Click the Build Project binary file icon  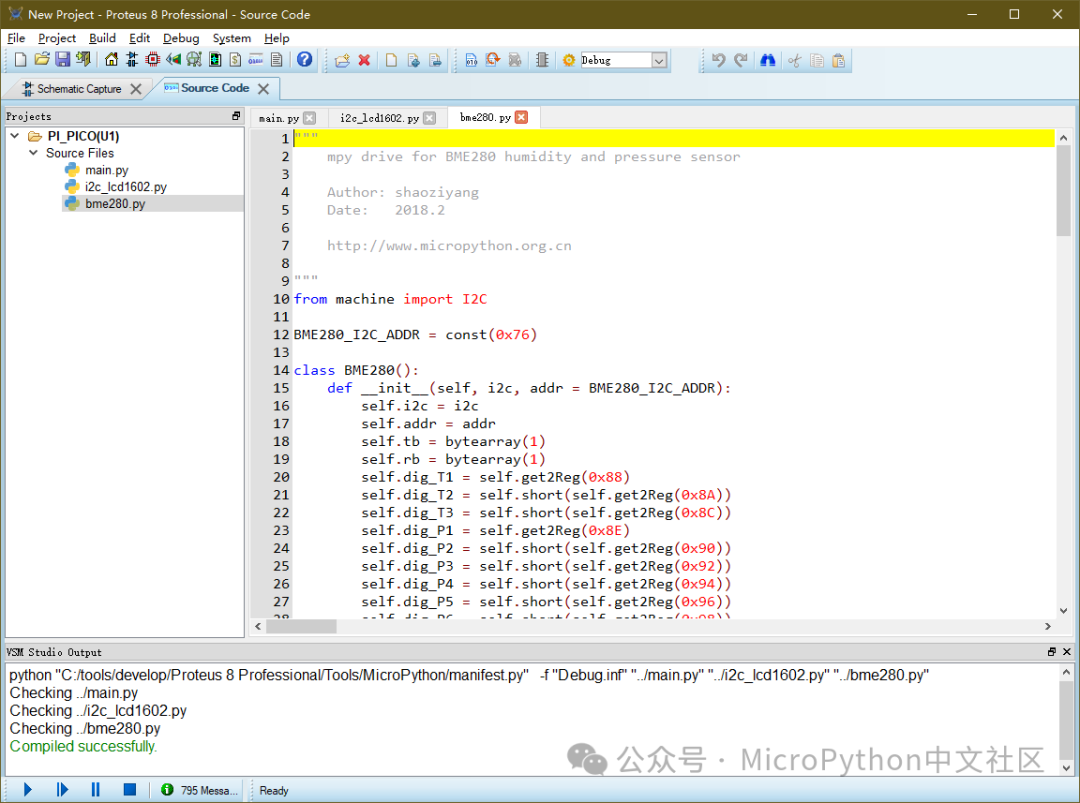click(471, 61)
